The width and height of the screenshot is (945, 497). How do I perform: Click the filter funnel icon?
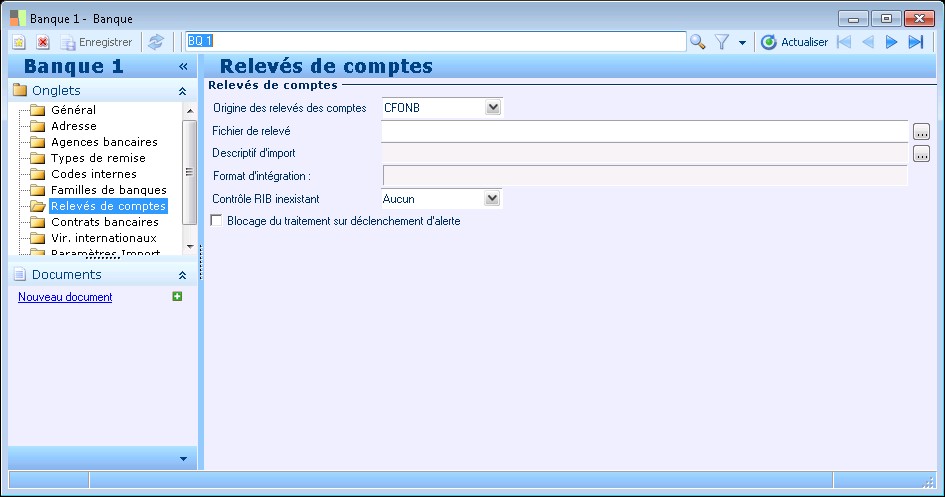[x=722, y=42]
